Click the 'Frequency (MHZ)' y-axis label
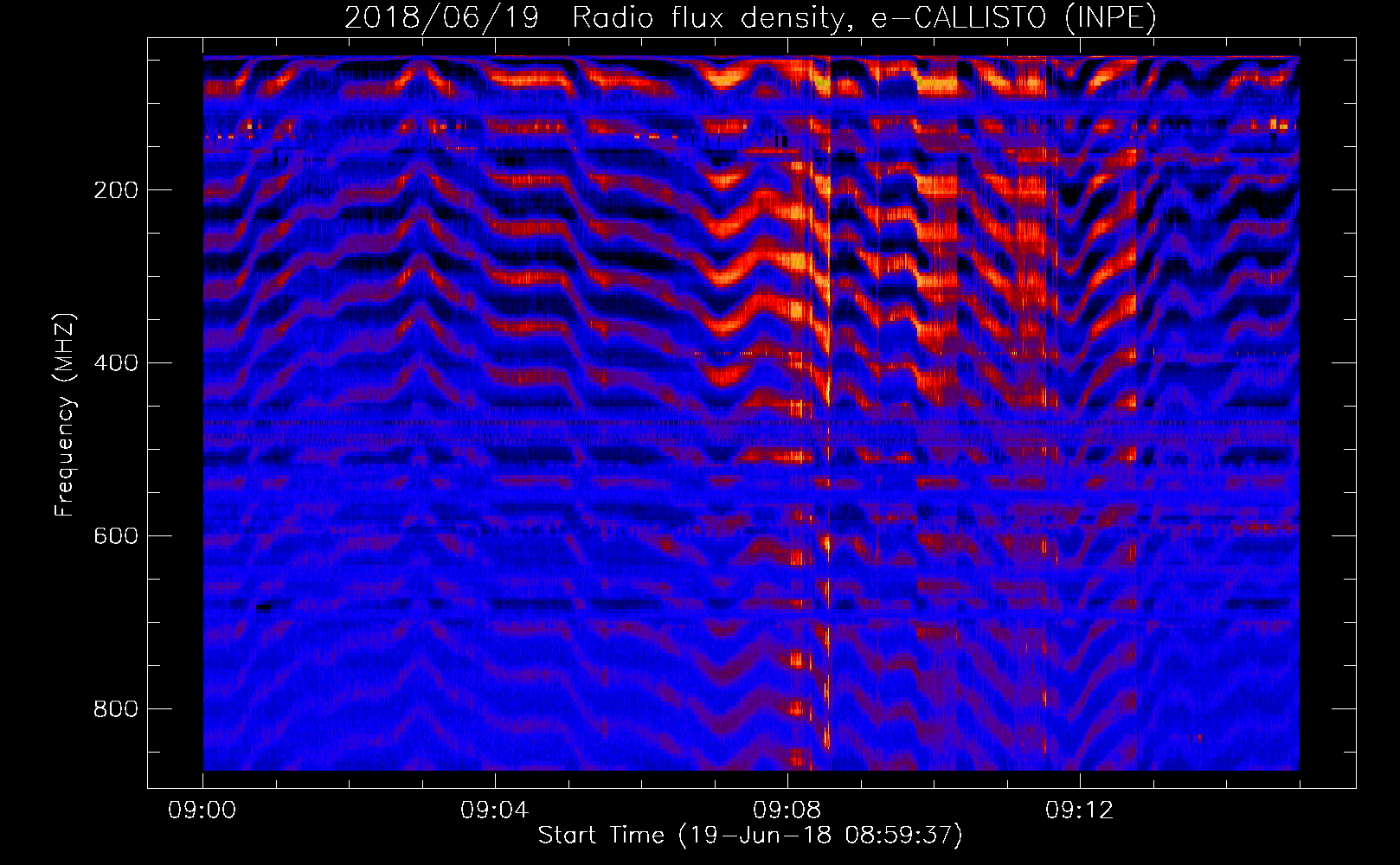Image resolution: width=1400 pixels, height=865 pixels. pyautogui.click(x=65, y=415)
